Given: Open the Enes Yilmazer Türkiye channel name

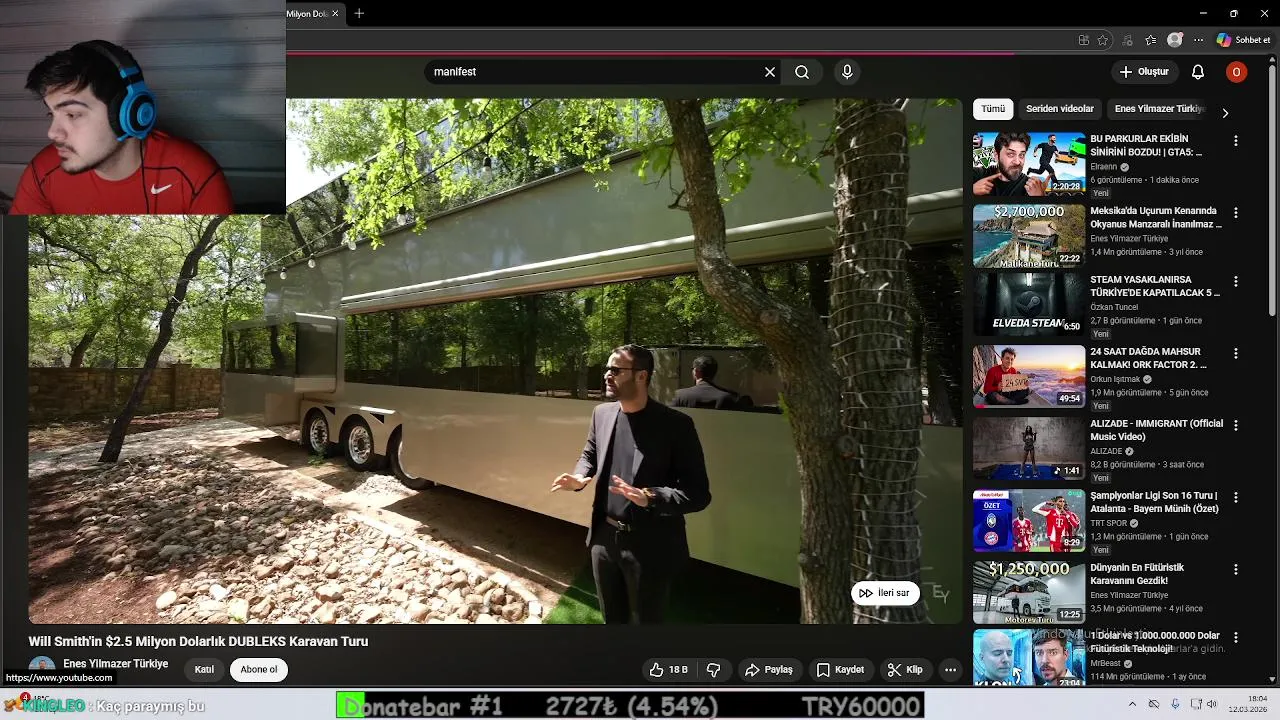Looking at the screenshot, I should tap(115, 664).
